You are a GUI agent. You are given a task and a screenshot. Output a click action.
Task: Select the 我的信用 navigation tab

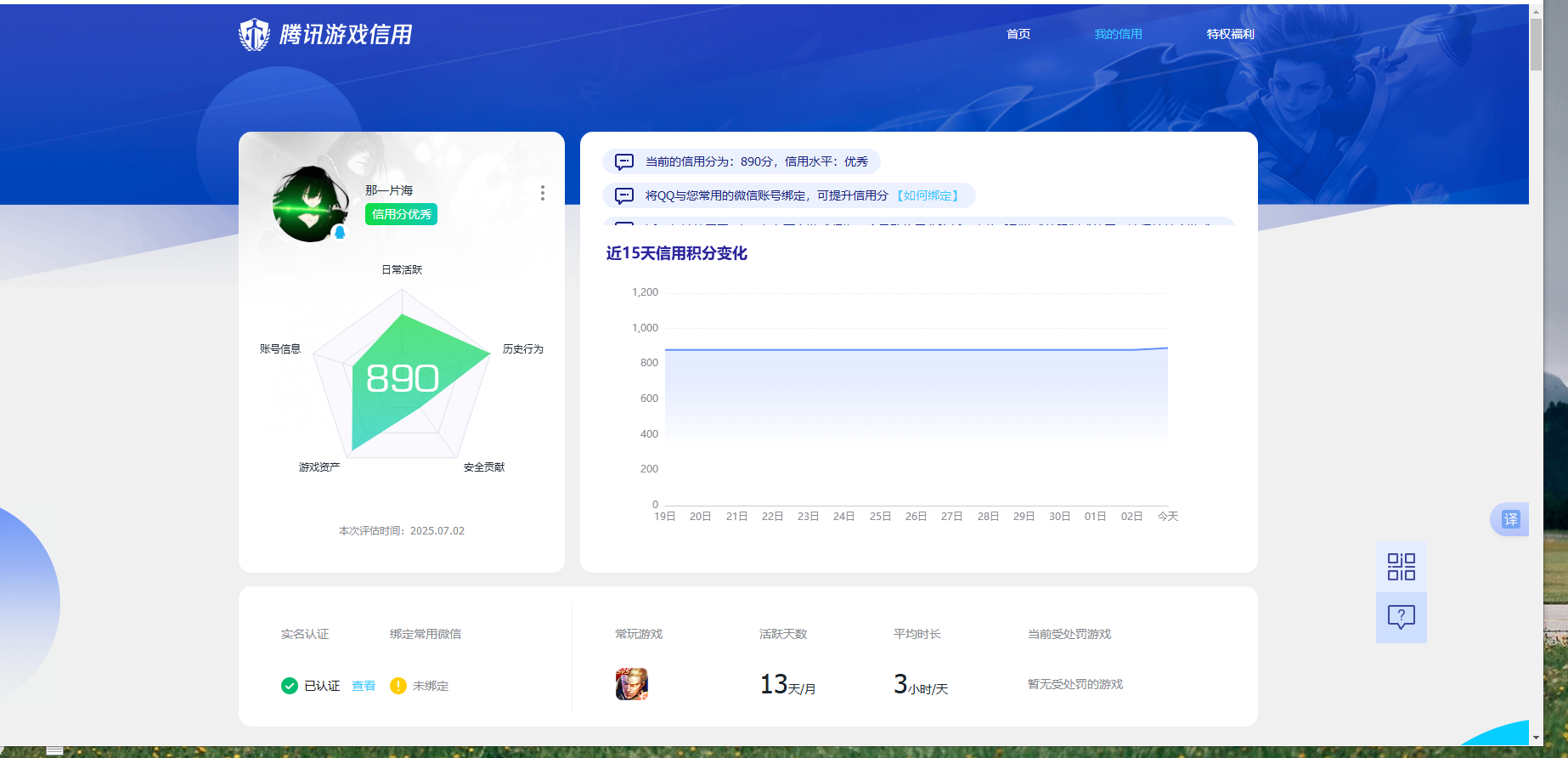click(x=1118, y=34)
